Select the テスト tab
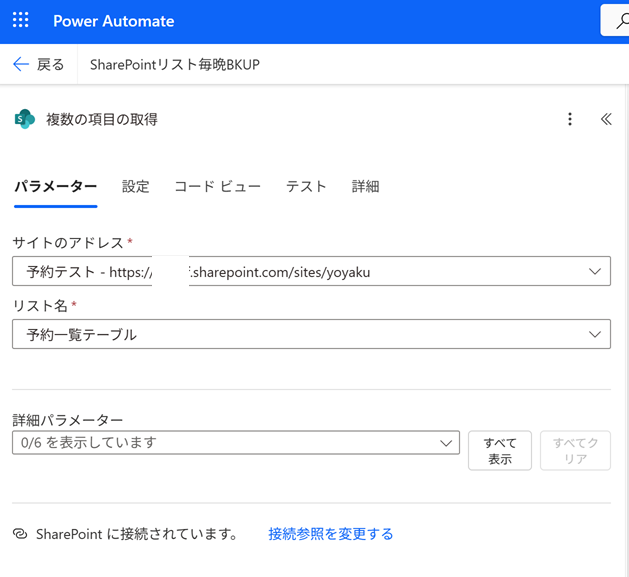 coord(306,186)
